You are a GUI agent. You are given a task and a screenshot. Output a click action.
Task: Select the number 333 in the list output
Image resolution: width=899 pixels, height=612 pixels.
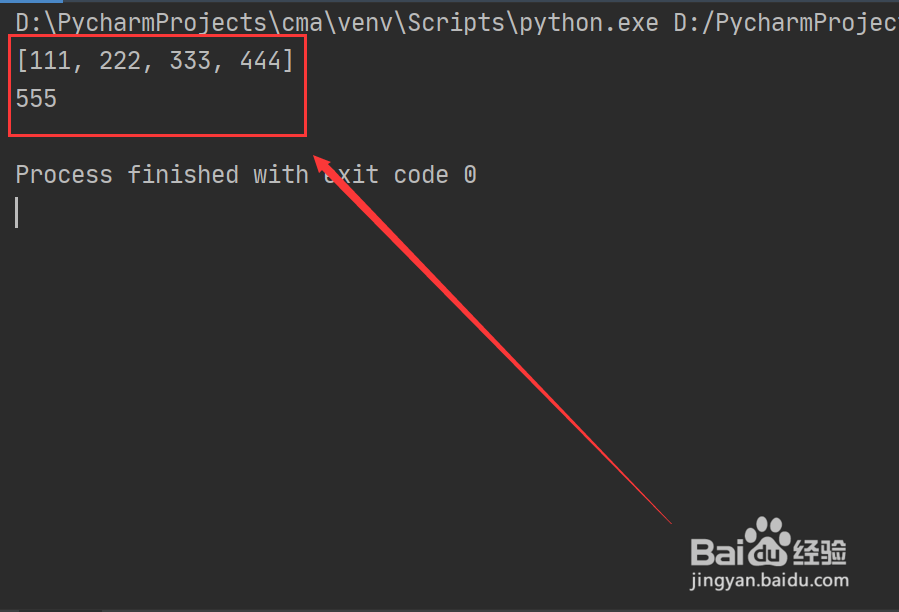point(190,61)
